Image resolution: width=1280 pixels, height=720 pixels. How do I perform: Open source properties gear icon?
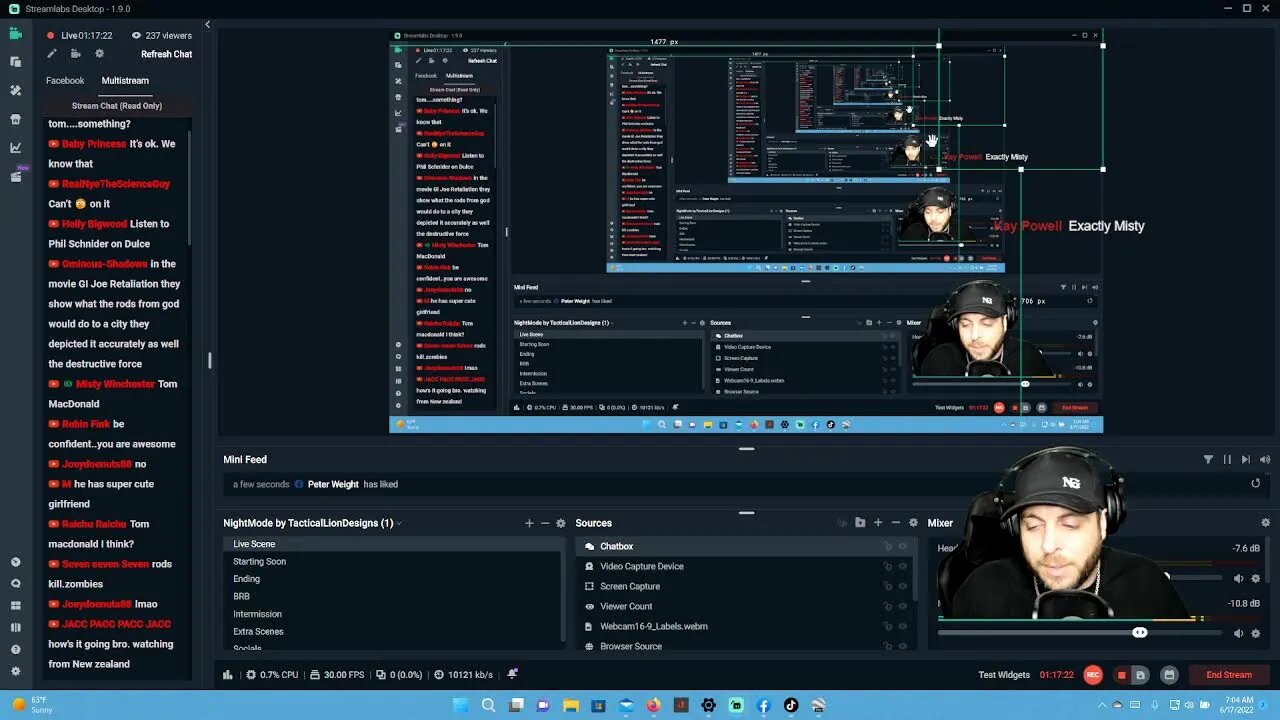(913, 523)
